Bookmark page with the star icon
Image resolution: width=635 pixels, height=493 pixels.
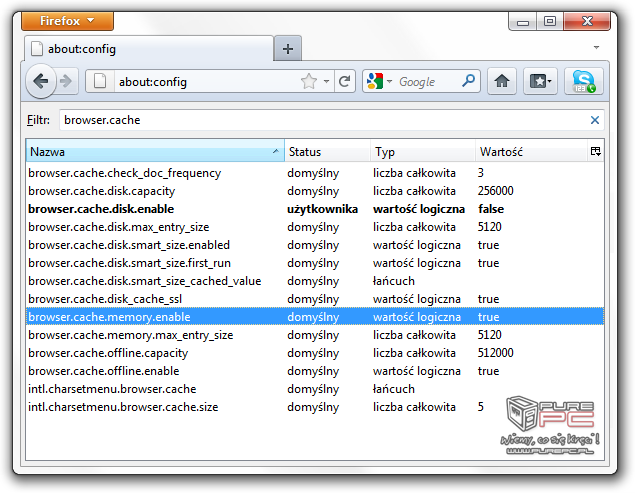tap(310, 82)
